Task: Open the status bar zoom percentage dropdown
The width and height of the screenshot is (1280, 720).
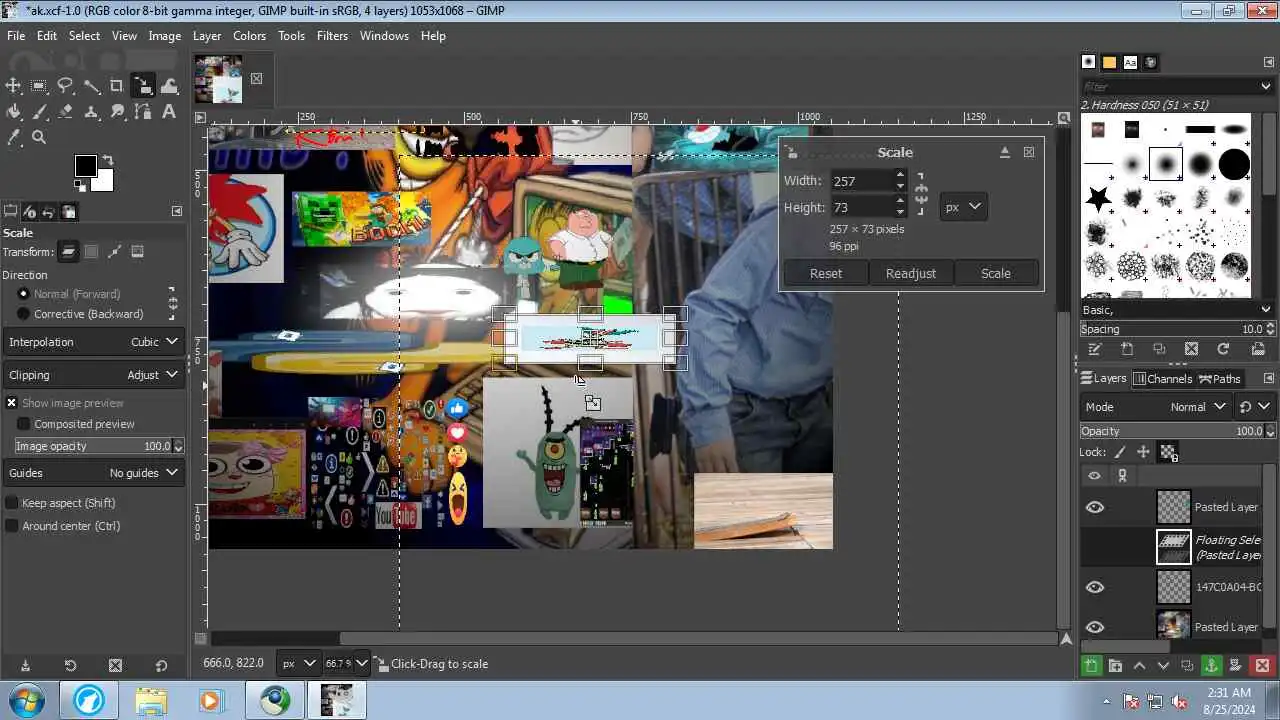Action: pyautogui.click(x=347, y=663)
